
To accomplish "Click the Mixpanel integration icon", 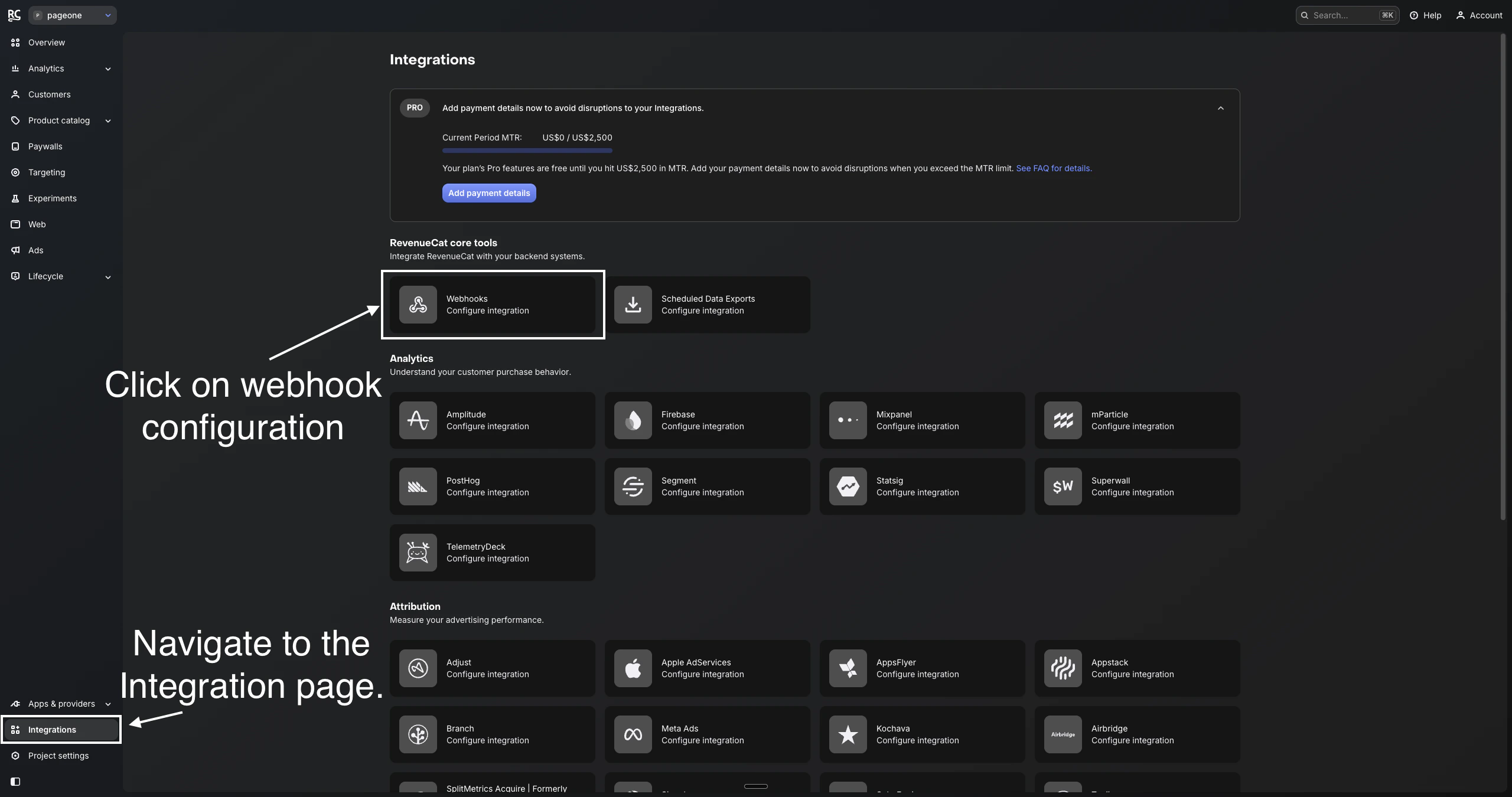I will pos(847,420).
